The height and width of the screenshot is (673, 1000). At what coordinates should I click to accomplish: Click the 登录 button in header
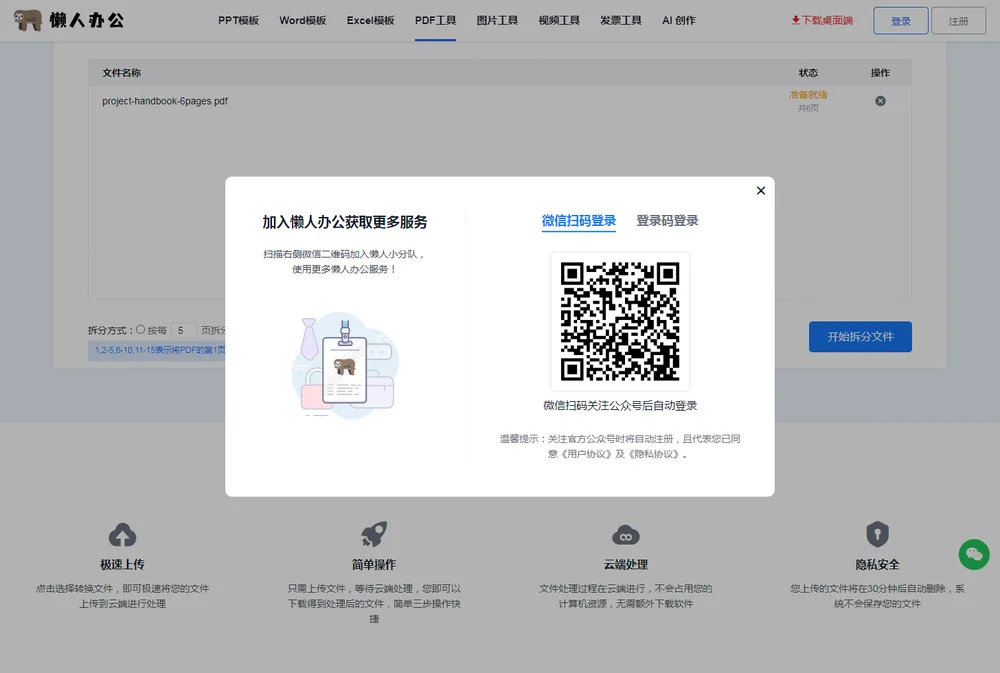[x=901, y=21]
